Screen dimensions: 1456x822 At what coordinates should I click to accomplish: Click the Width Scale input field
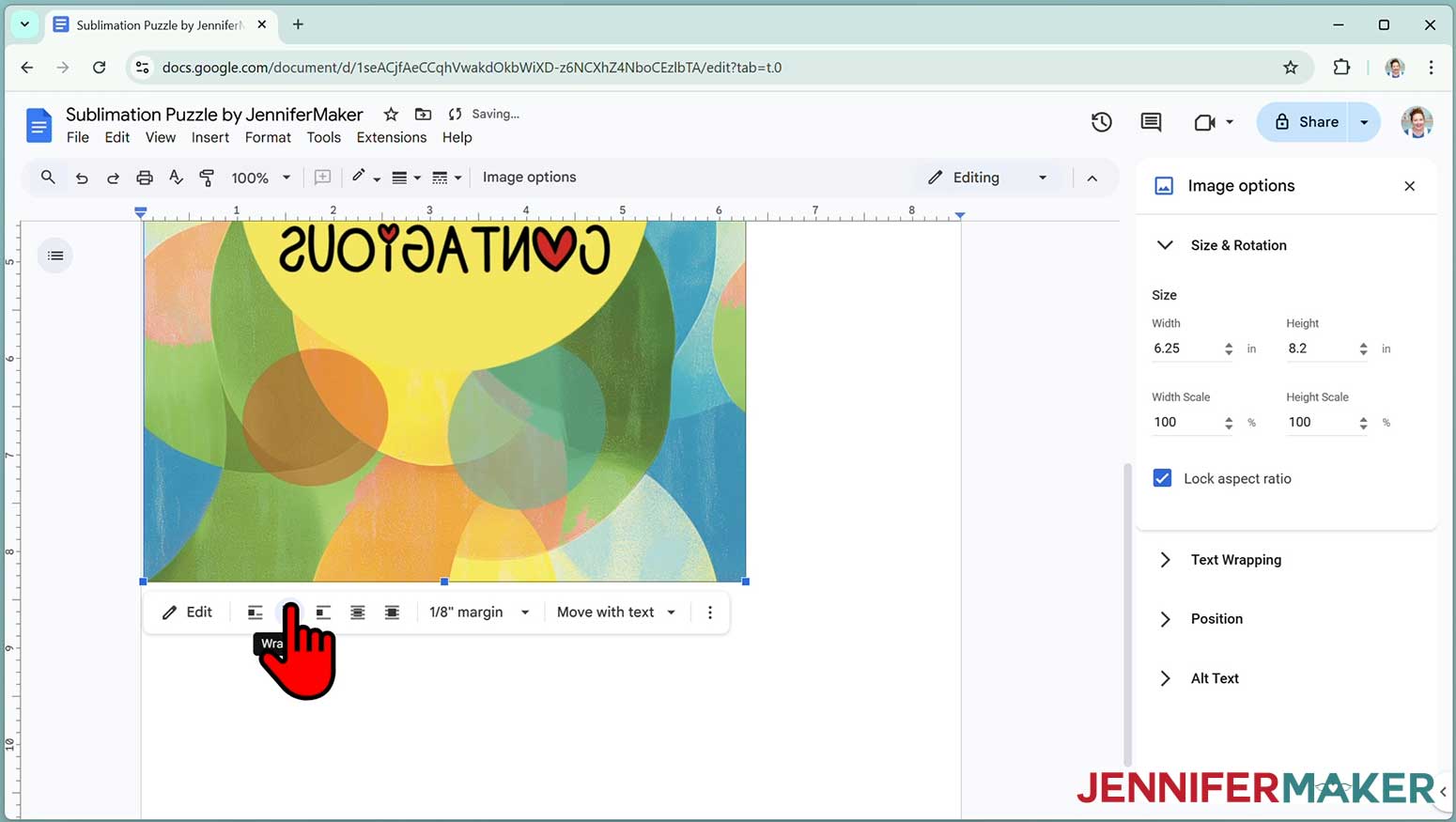point(1185,423)
